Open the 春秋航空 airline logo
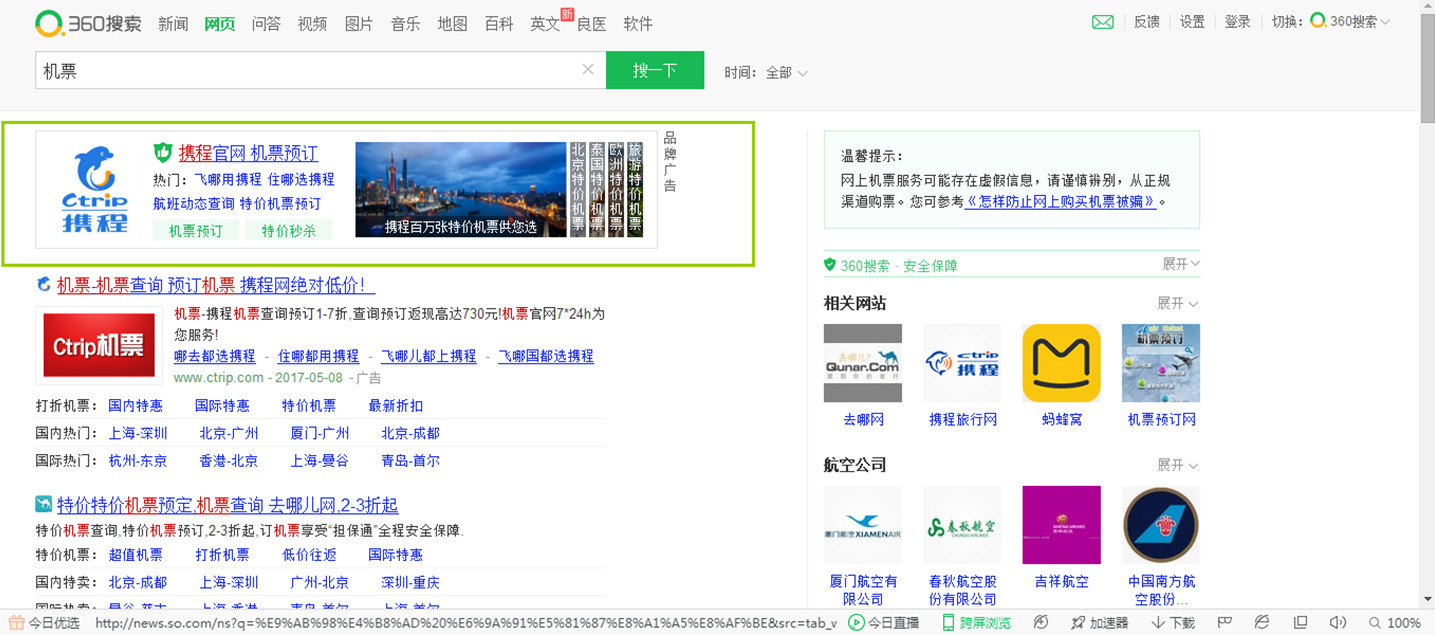 click(x=962, y=525)
